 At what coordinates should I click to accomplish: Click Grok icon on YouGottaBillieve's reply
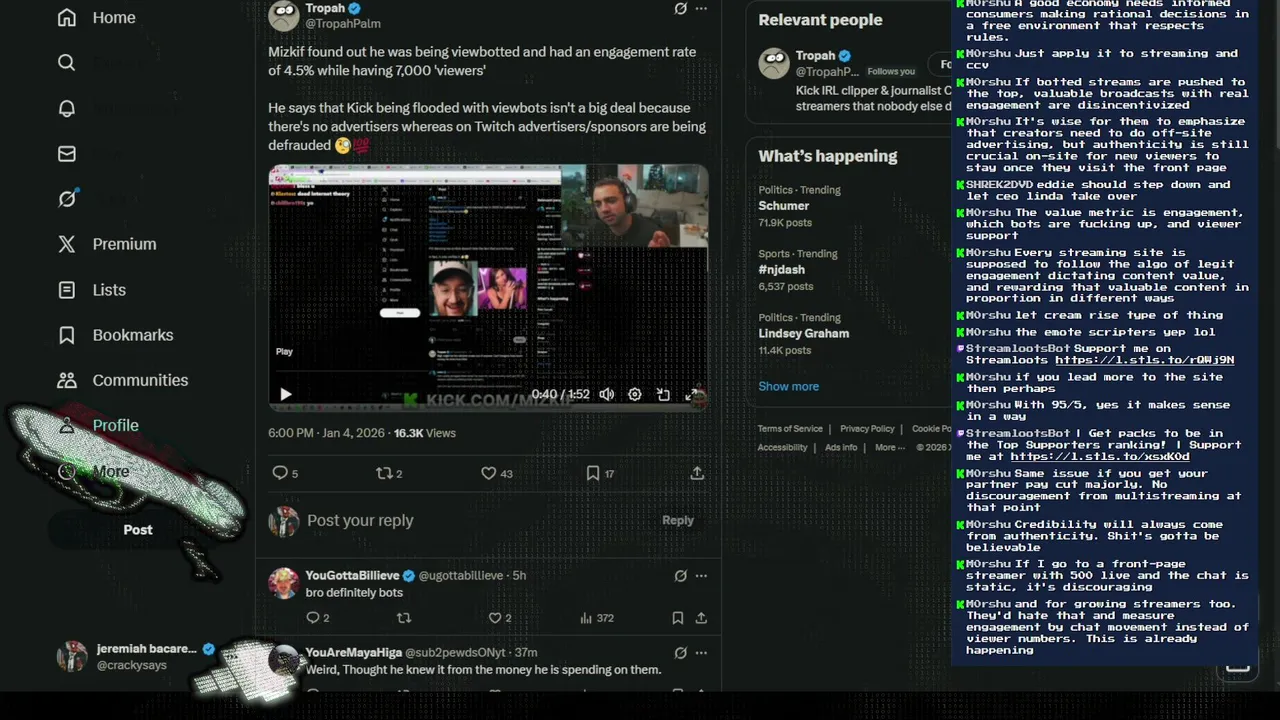tap(681, 575)
